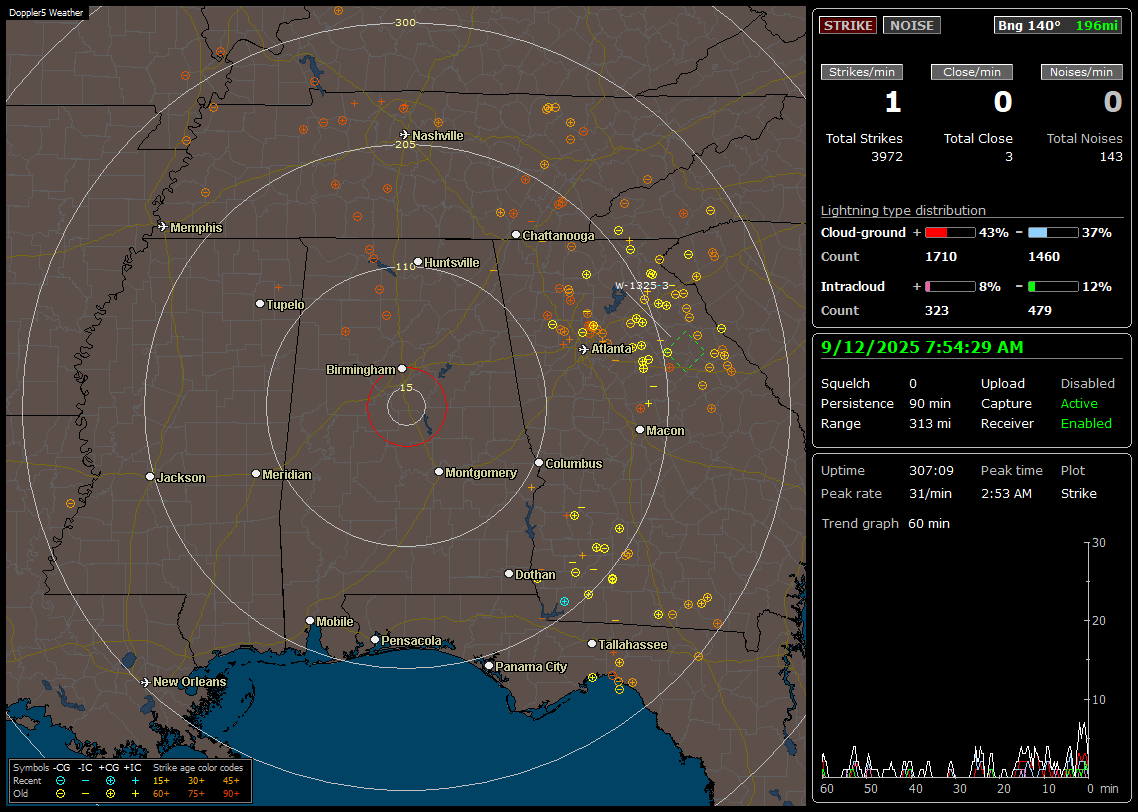The height and width of the screenshot is (812, 1138).
Task: Click the Total Noises value 143
Action: (1110, 157)
